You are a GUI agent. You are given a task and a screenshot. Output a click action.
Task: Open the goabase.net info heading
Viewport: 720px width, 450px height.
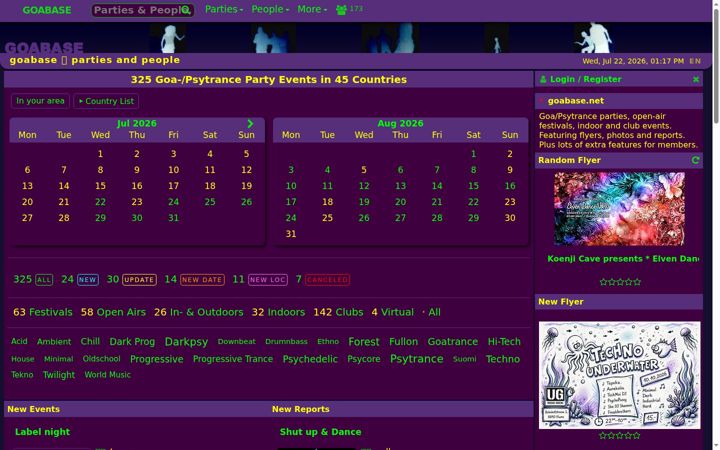pyautogui.click(x=576, y=101)
